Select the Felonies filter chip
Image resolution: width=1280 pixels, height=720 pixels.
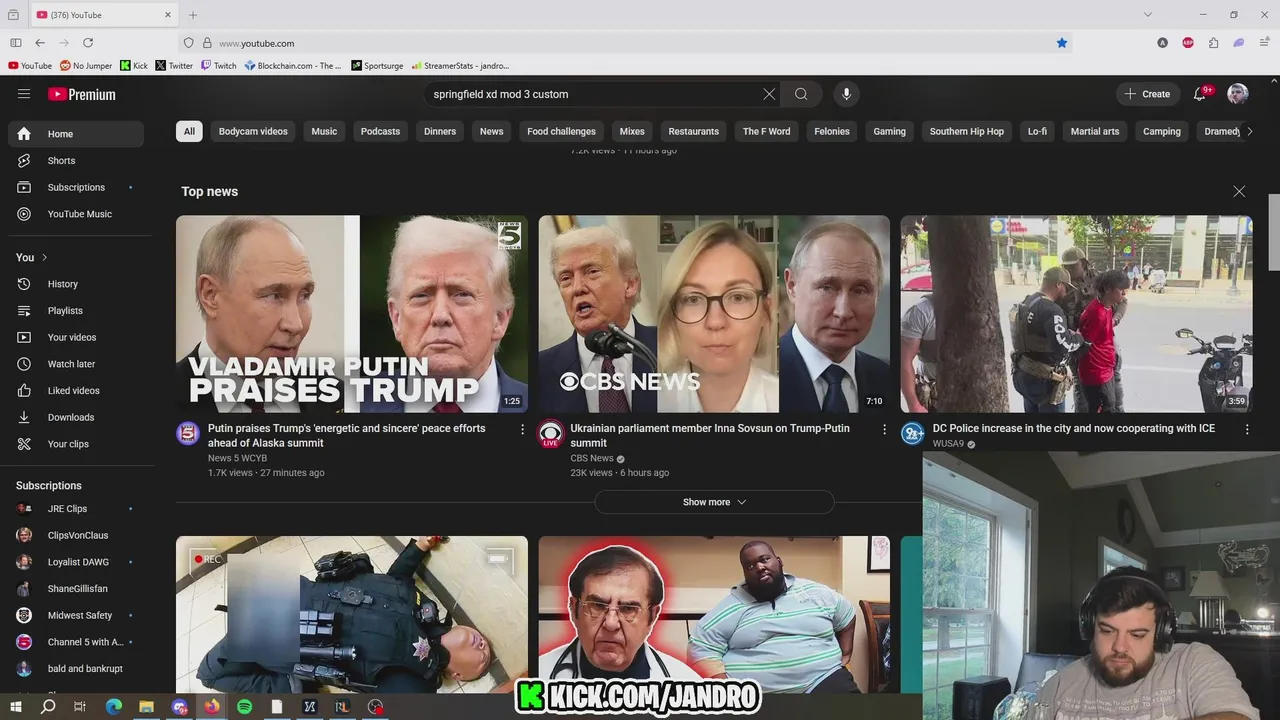tap(832, 131)
